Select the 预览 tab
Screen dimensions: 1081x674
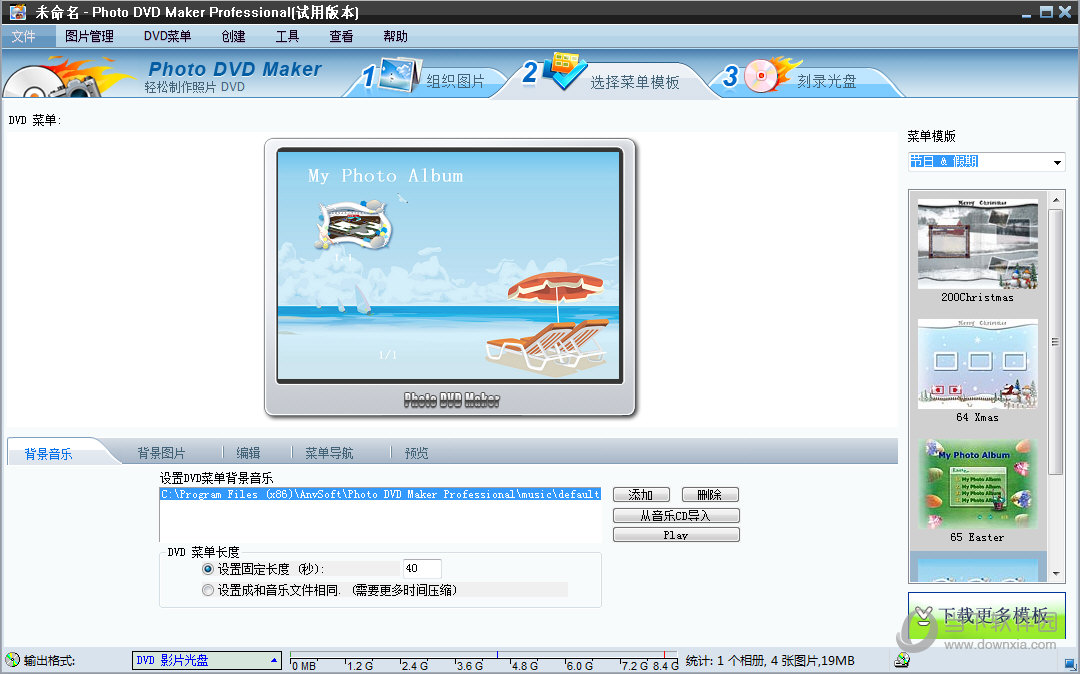pos(416,453)
